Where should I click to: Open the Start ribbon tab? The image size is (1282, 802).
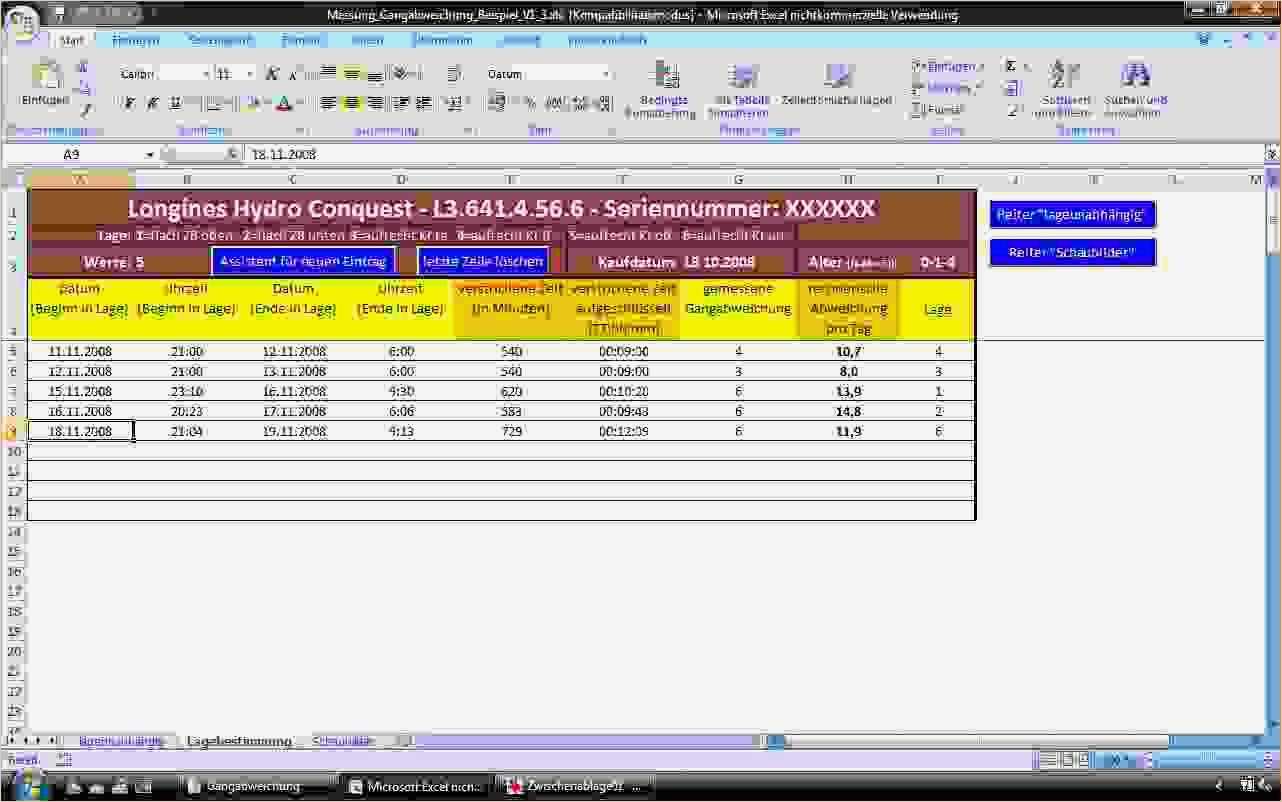(72, 40)
